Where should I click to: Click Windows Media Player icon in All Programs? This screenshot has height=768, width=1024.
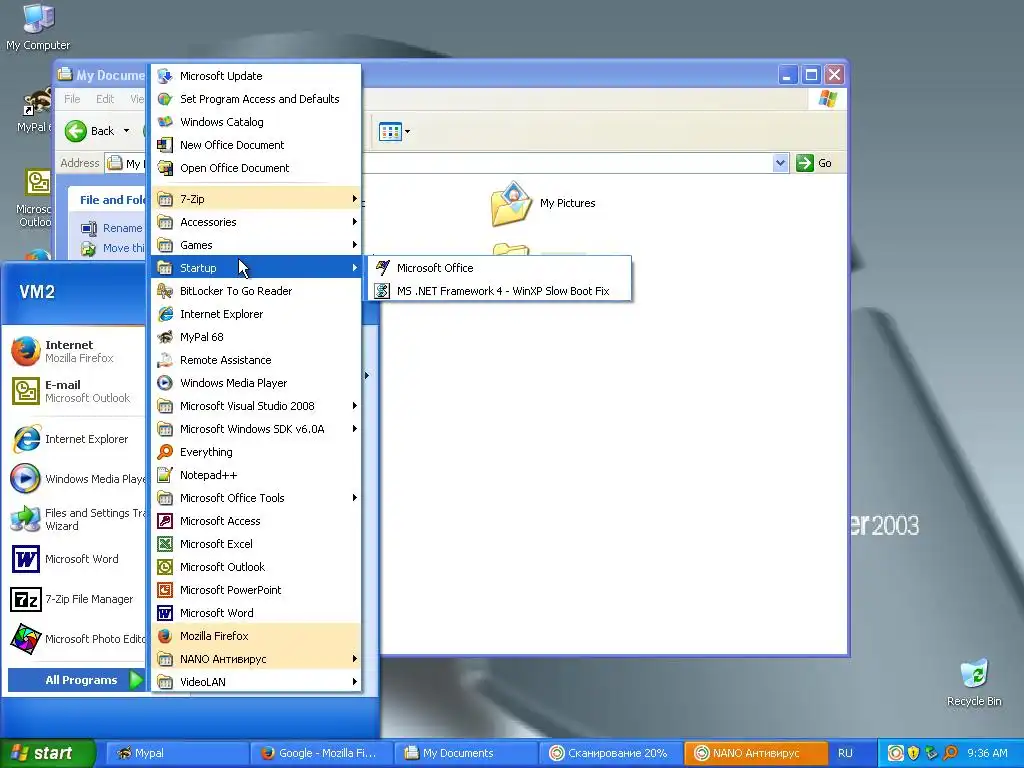pos(165,383)
